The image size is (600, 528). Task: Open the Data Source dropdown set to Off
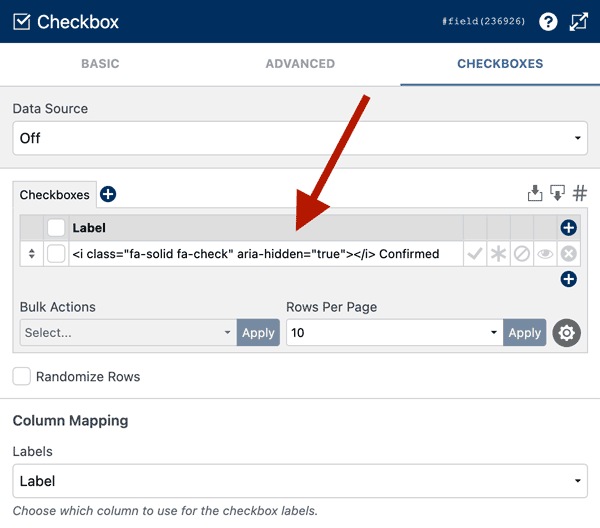coord(300,138)
